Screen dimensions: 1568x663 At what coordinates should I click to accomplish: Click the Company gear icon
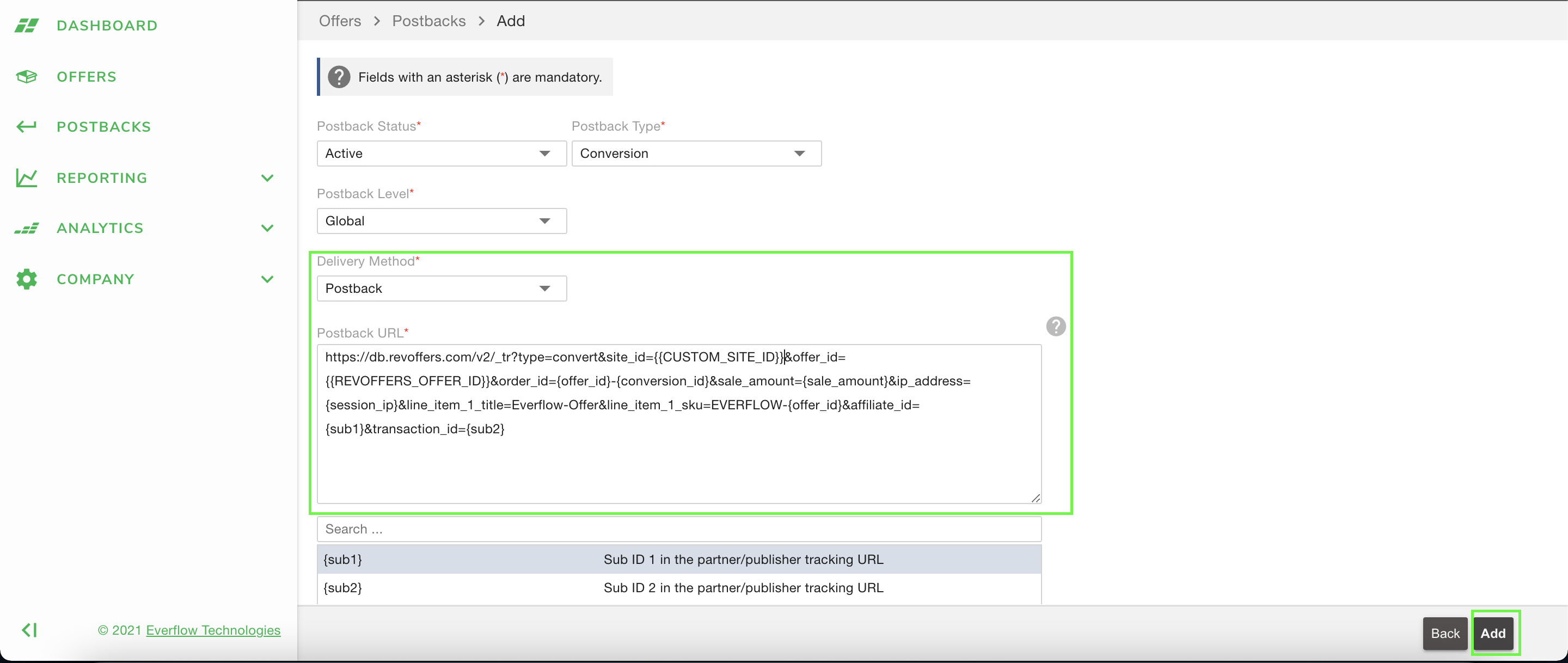[26, 279]
